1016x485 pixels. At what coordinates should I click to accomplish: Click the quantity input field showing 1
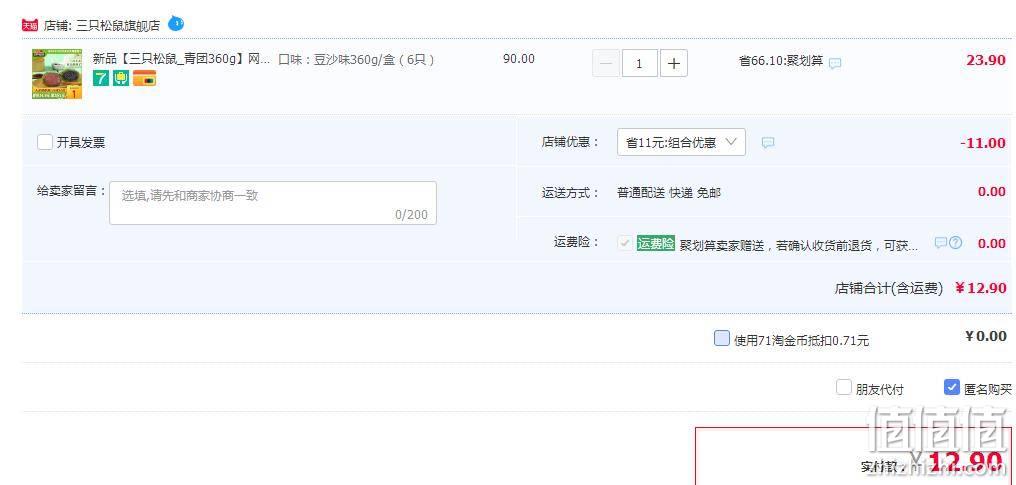(x=640, y=63)
